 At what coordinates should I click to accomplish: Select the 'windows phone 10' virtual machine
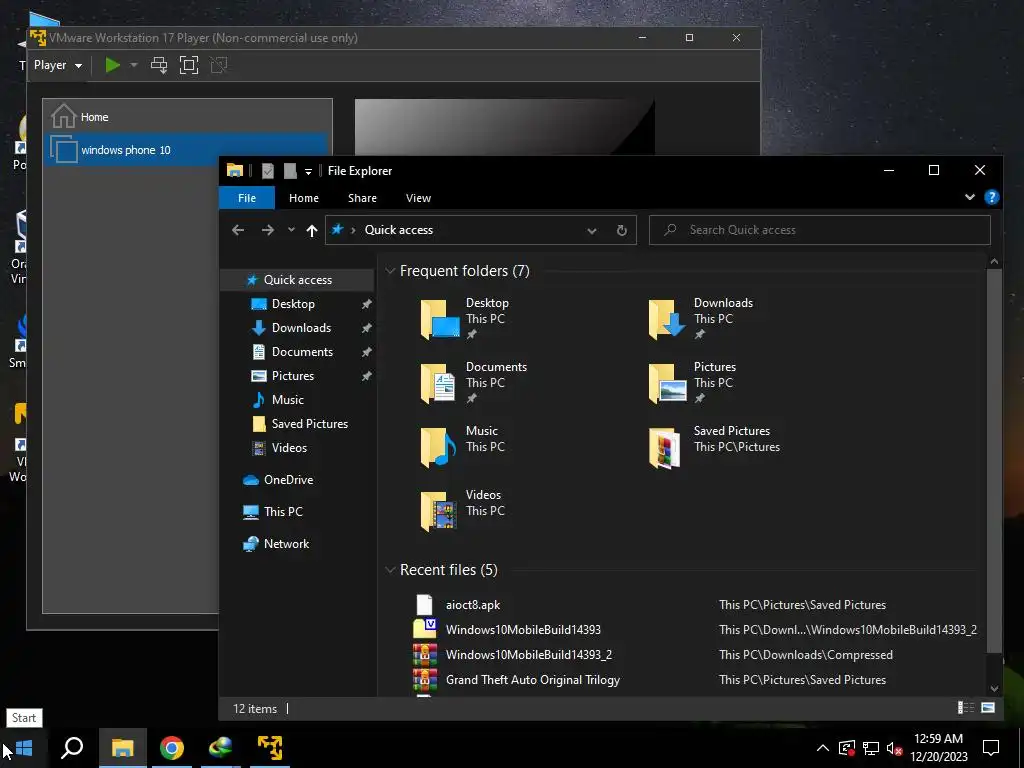pyautogui.click(x=187, y=150)
